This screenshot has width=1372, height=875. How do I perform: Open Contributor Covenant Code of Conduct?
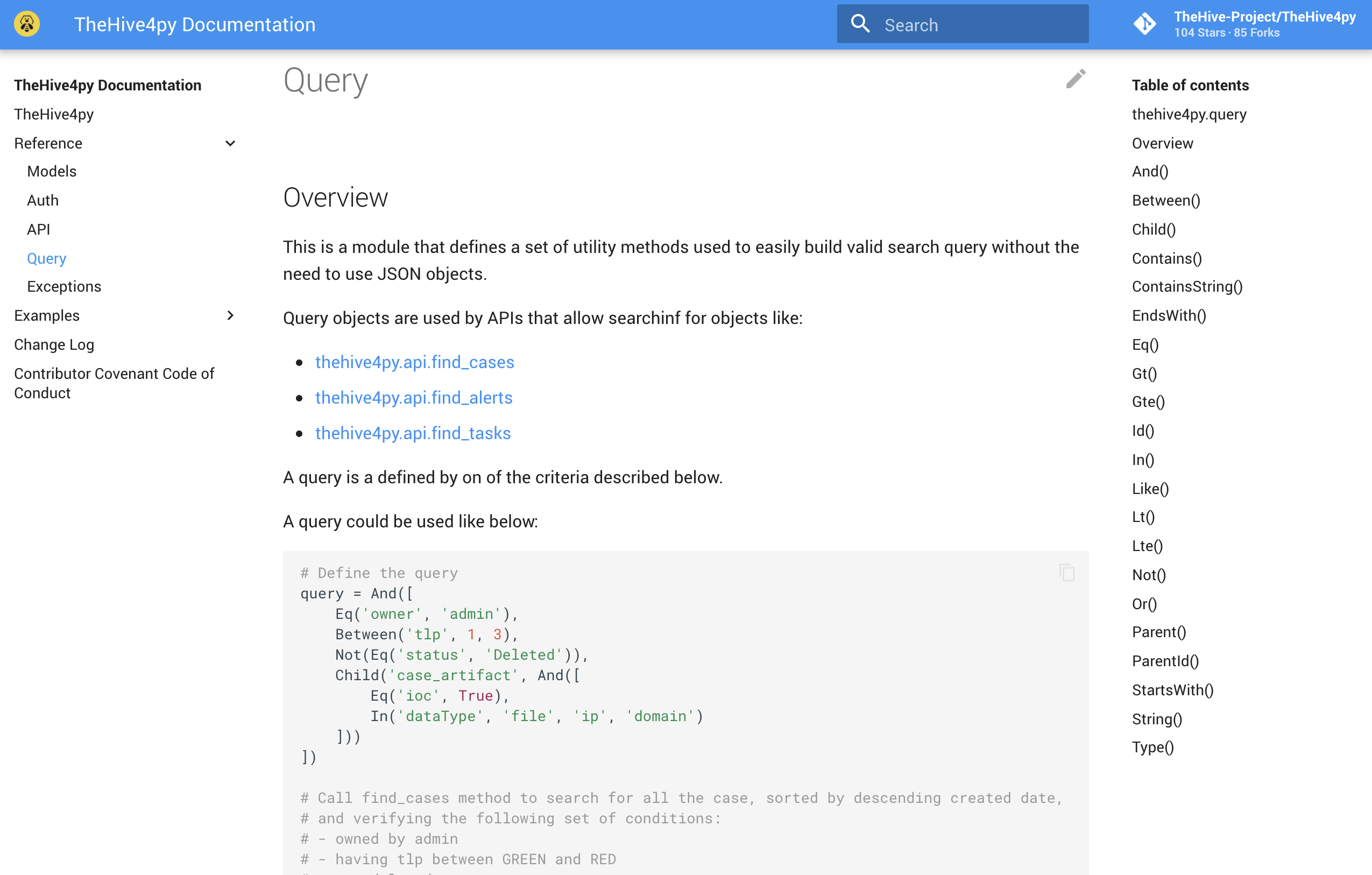[114, 383]
